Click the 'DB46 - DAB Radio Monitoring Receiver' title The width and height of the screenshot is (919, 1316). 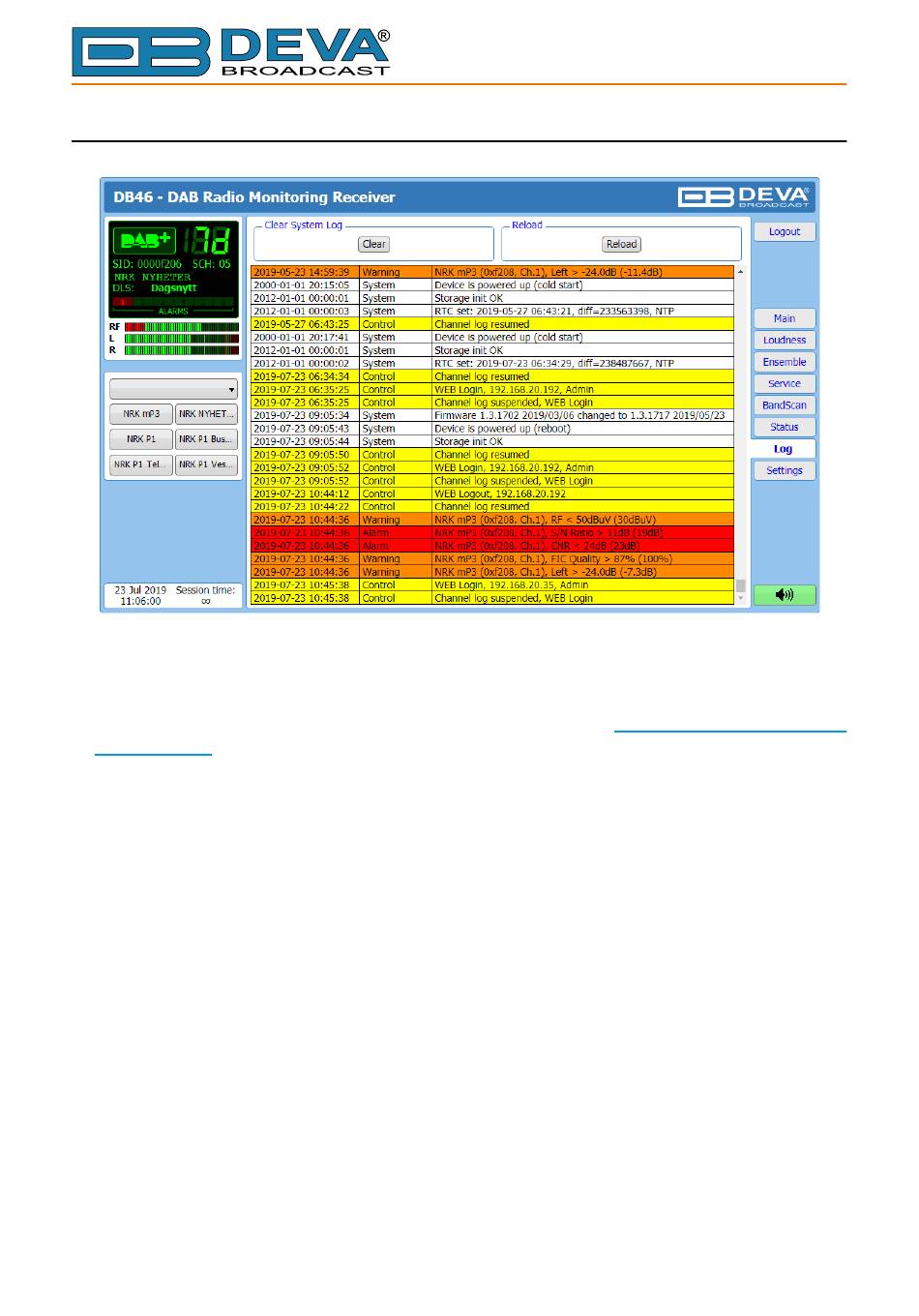[254, 197]
